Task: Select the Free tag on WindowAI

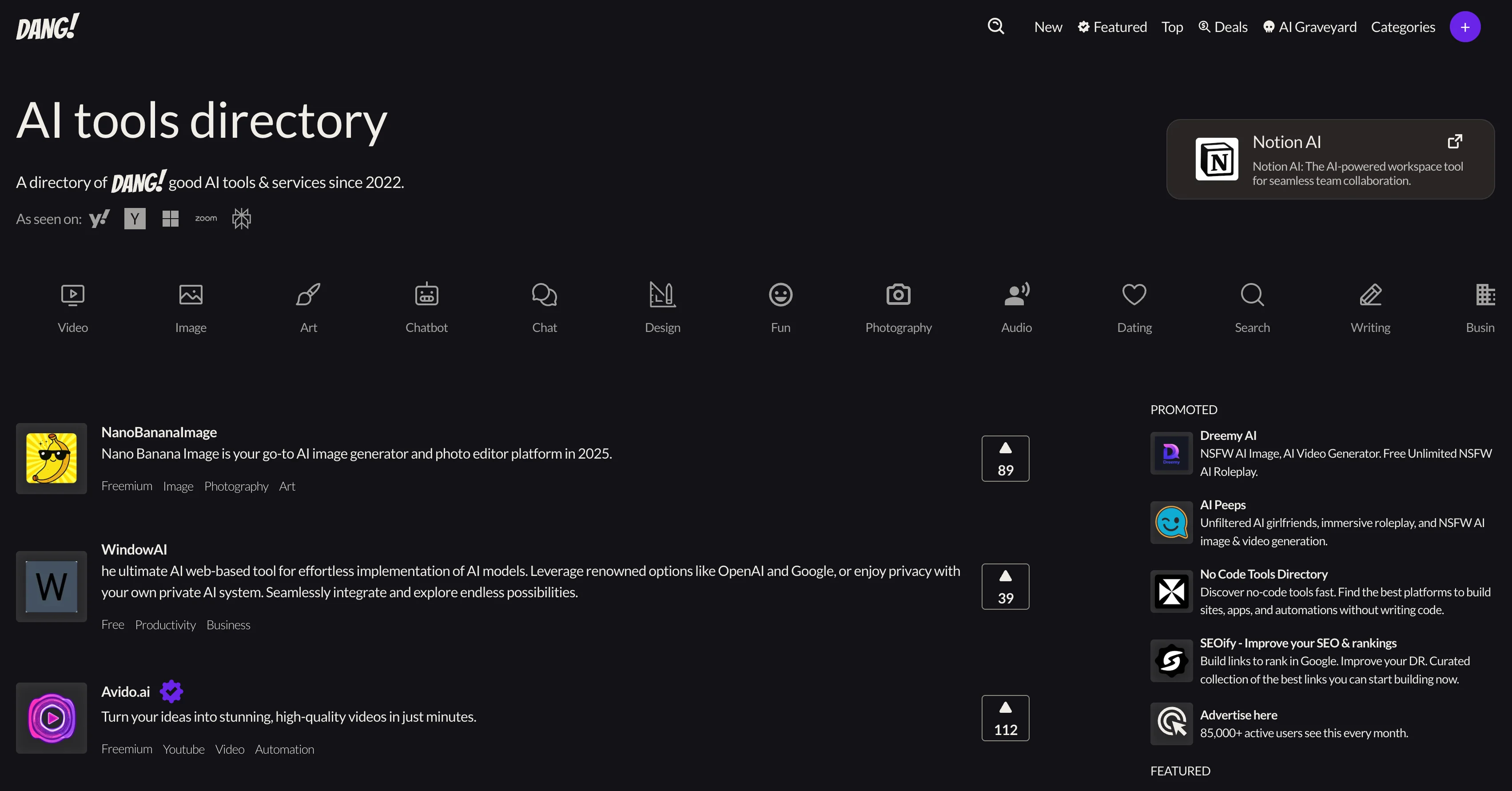Action: (113, 625)
